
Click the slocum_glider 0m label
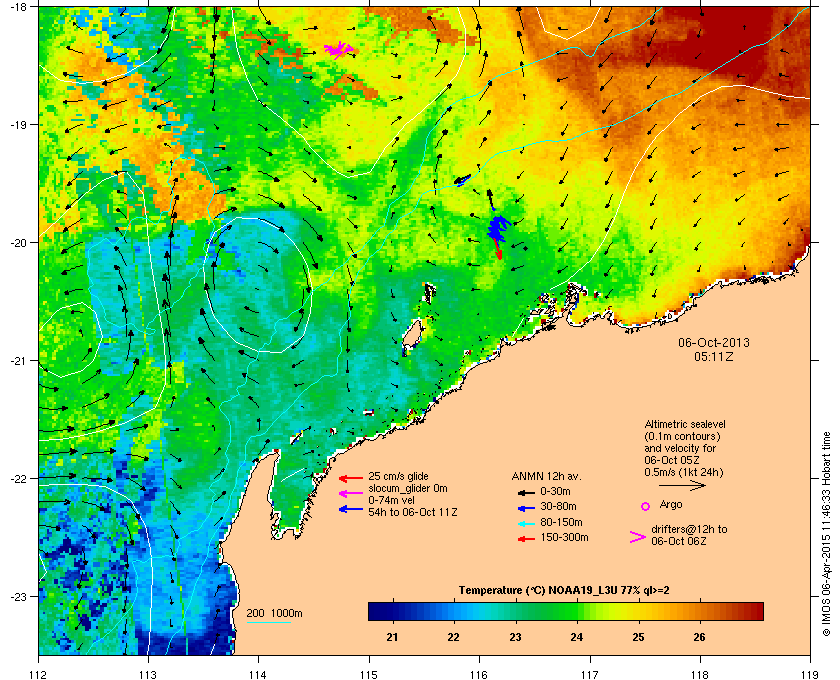tap(408, 488)
